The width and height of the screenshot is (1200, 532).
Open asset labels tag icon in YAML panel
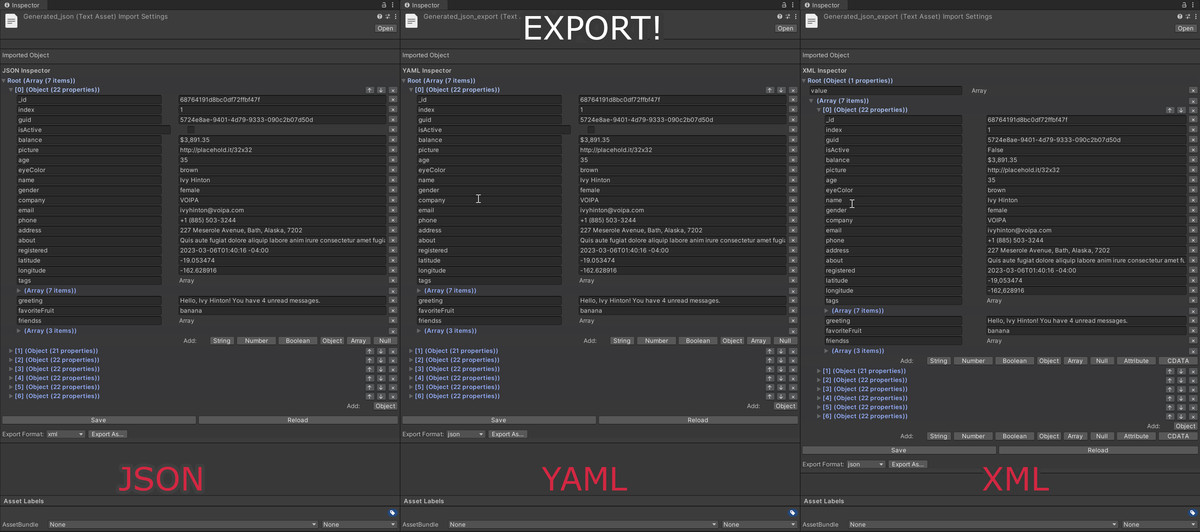click(792, 513)
